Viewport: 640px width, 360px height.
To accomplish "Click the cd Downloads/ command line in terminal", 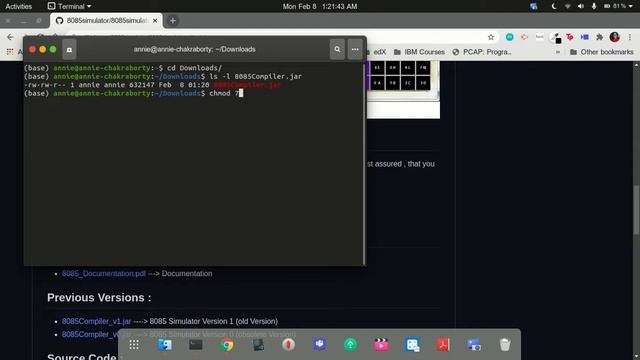I will click(x=123, y=68).
